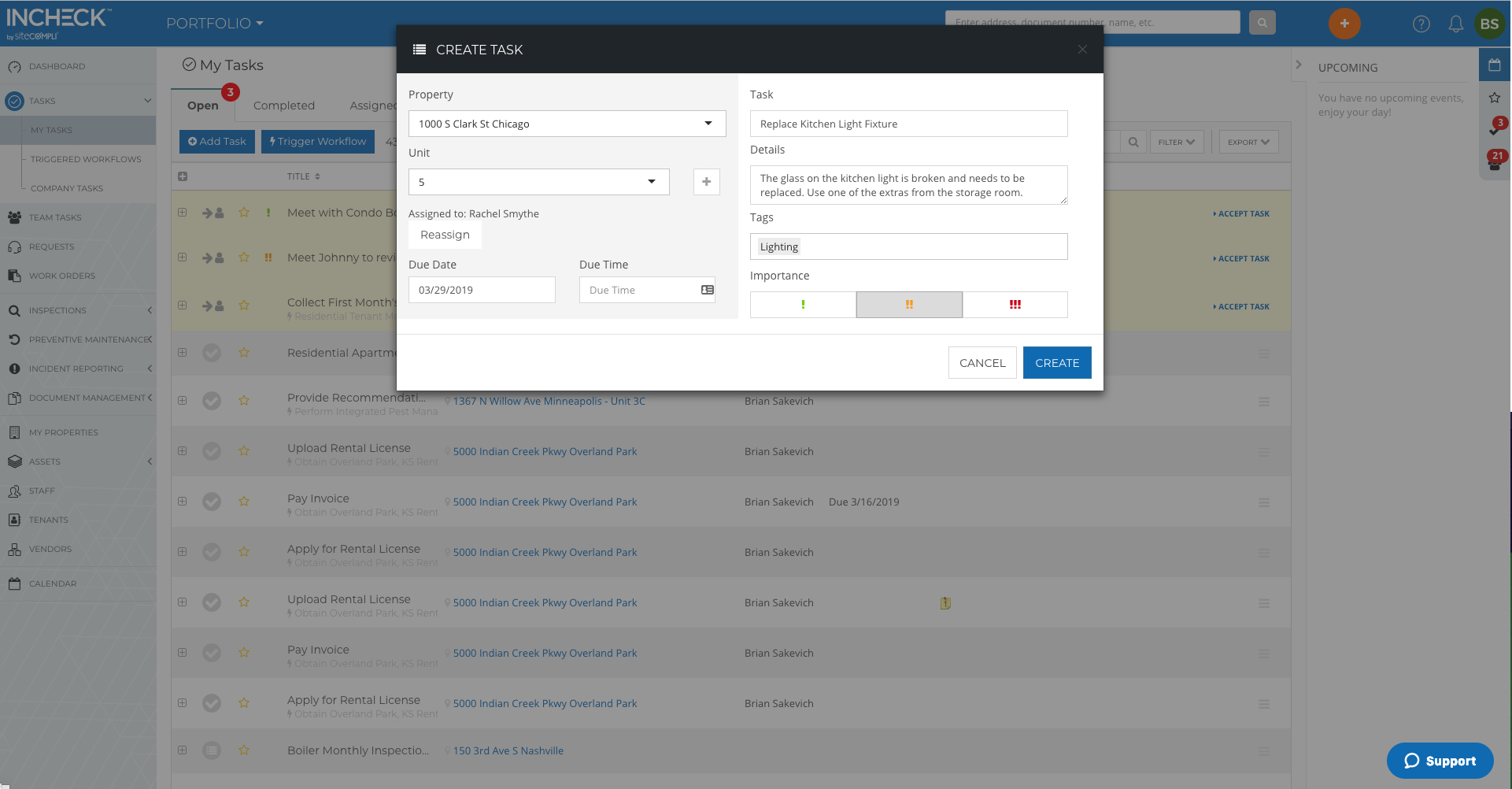Open the notifications bell icon

1455,24
